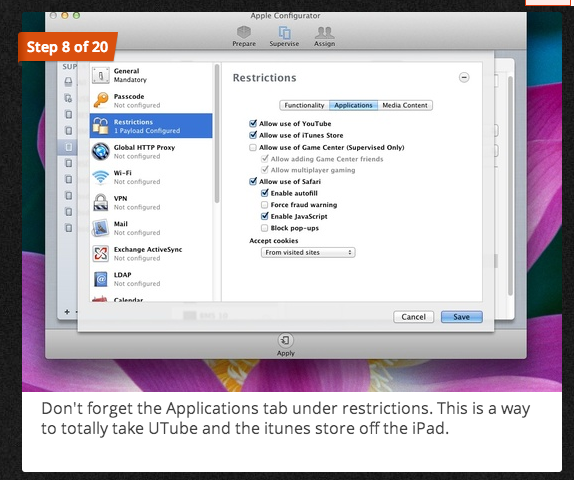Click the Apply icon at bottom
Image resolution: width=574 pixels, height=480 pixels.
(286, 341)
